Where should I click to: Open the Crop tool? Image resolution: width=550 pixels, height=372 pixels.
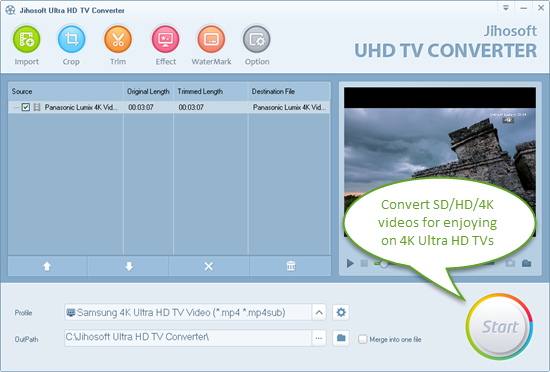click(71, 39)
